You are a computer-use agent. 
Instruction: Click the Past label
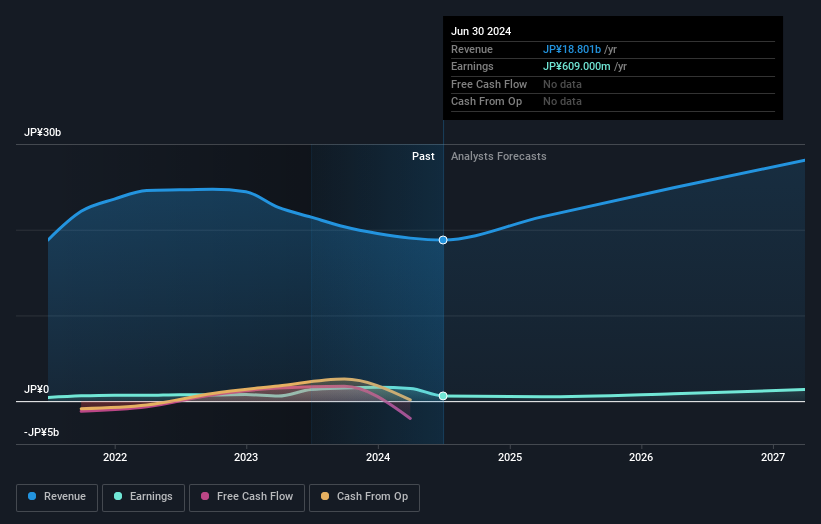(423, 156)
